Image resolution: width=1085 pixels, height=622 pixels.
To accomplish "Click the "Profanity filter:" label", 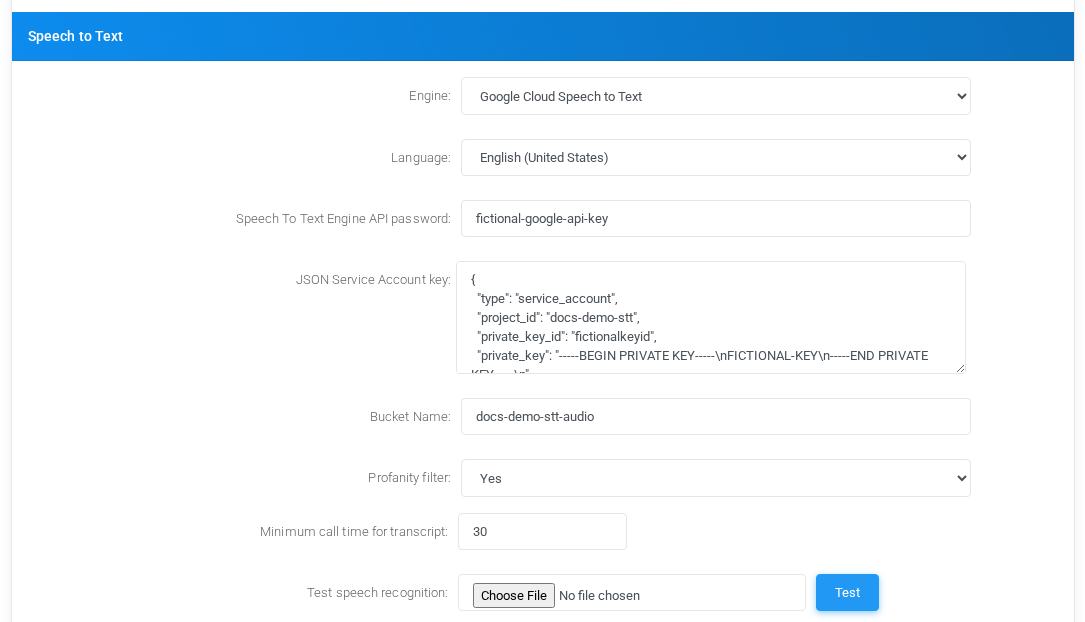I will point(409,477).
